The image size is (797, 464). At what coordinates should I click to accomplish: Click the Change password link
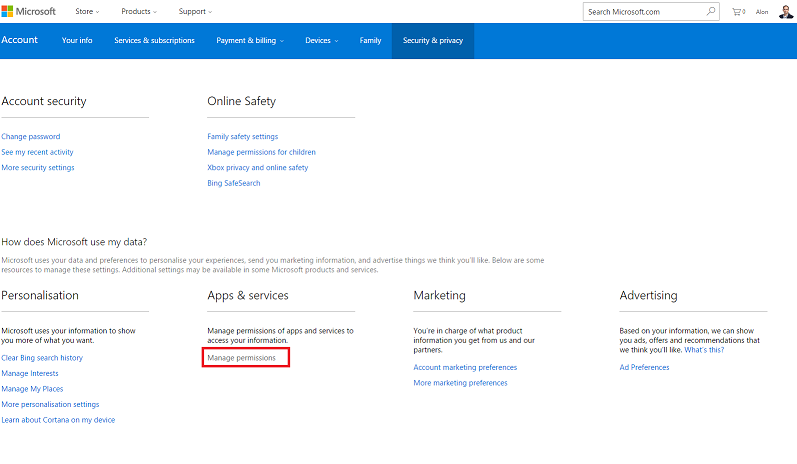[30, 137]
